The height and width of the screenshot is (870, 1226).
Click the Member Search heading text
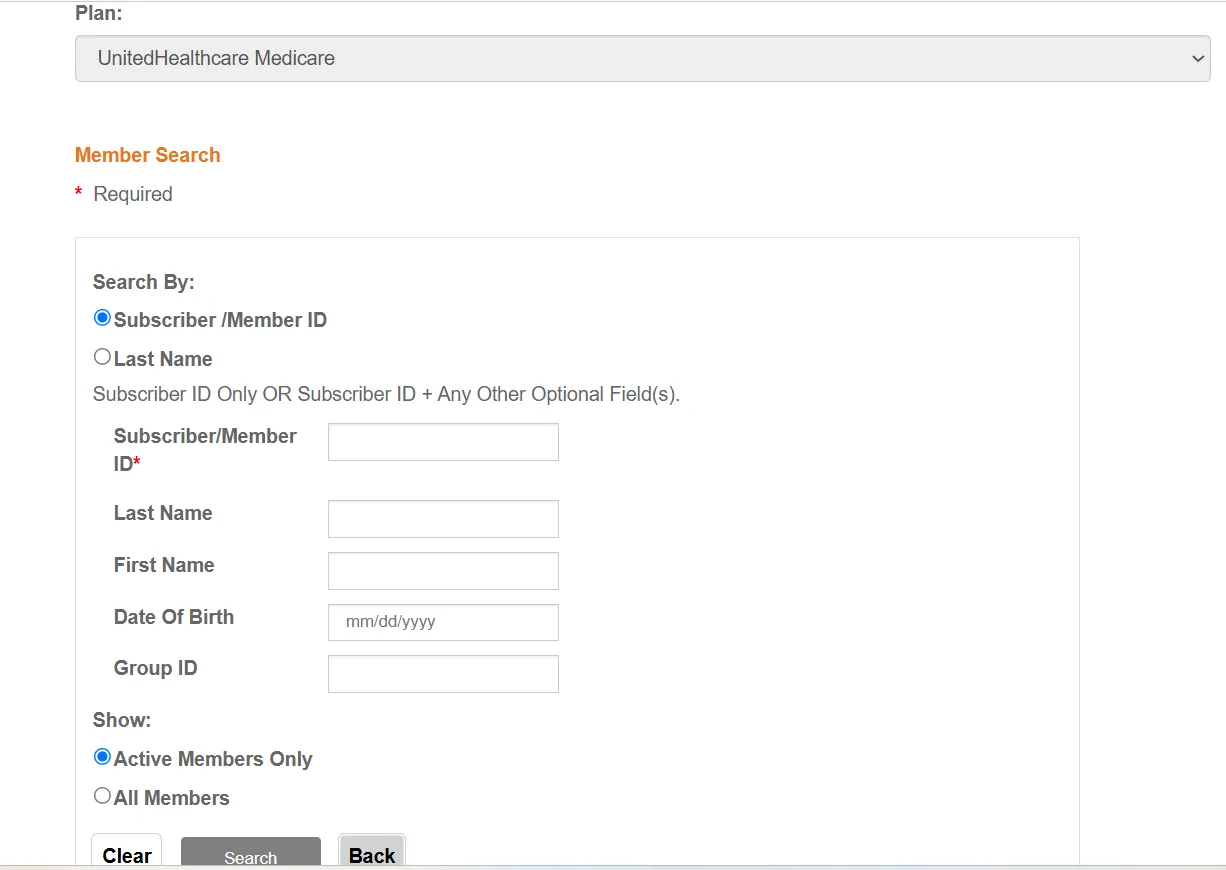click(x=148, y=155)
